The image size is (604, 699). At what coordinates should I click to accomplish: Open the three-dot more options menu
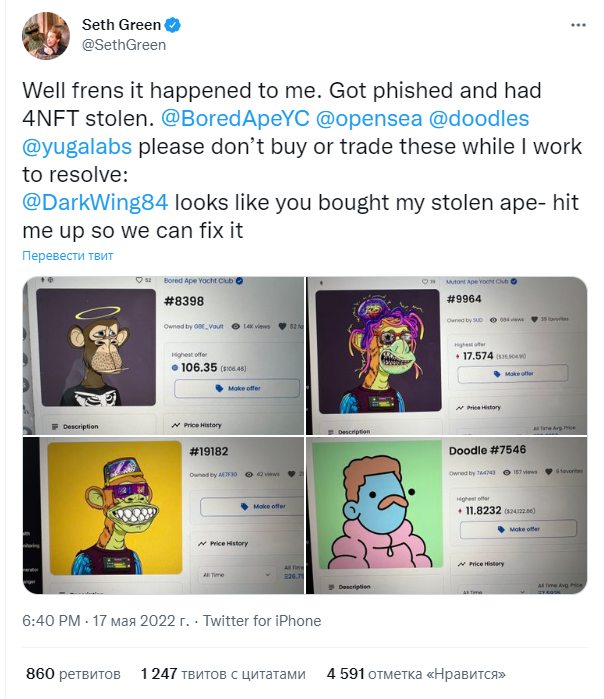pos(578,25)
